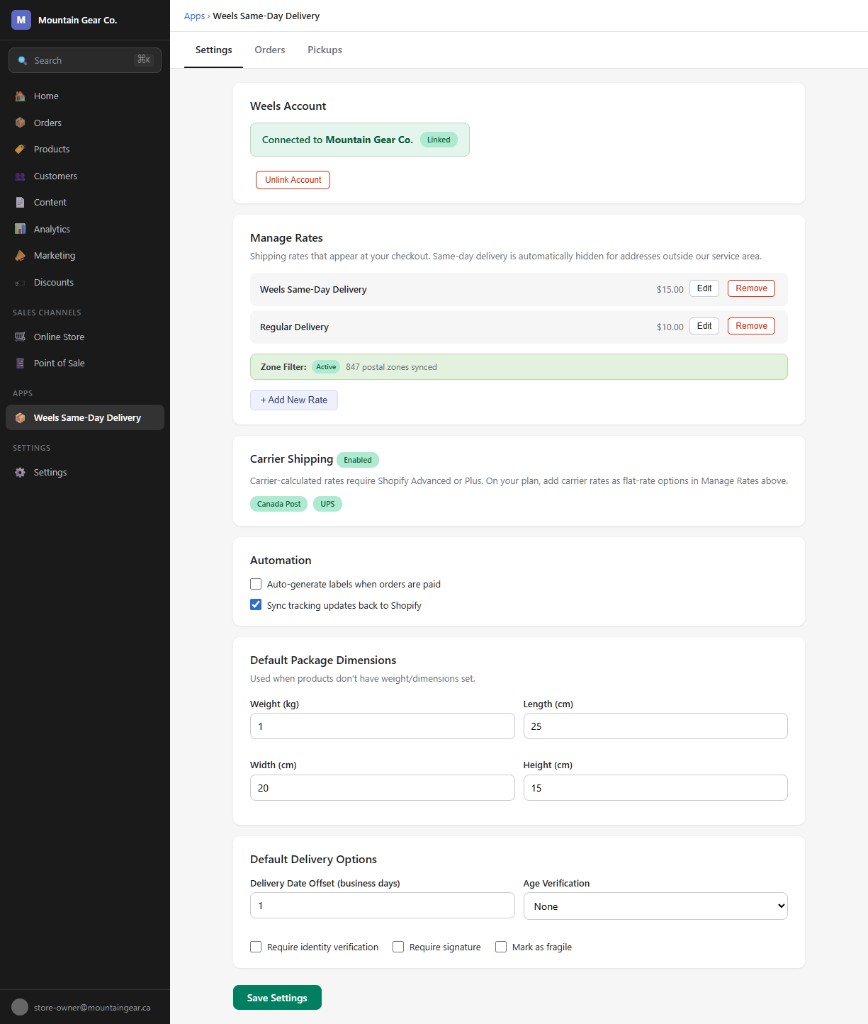Open Analytics from the sidebar

coord(50,229)
